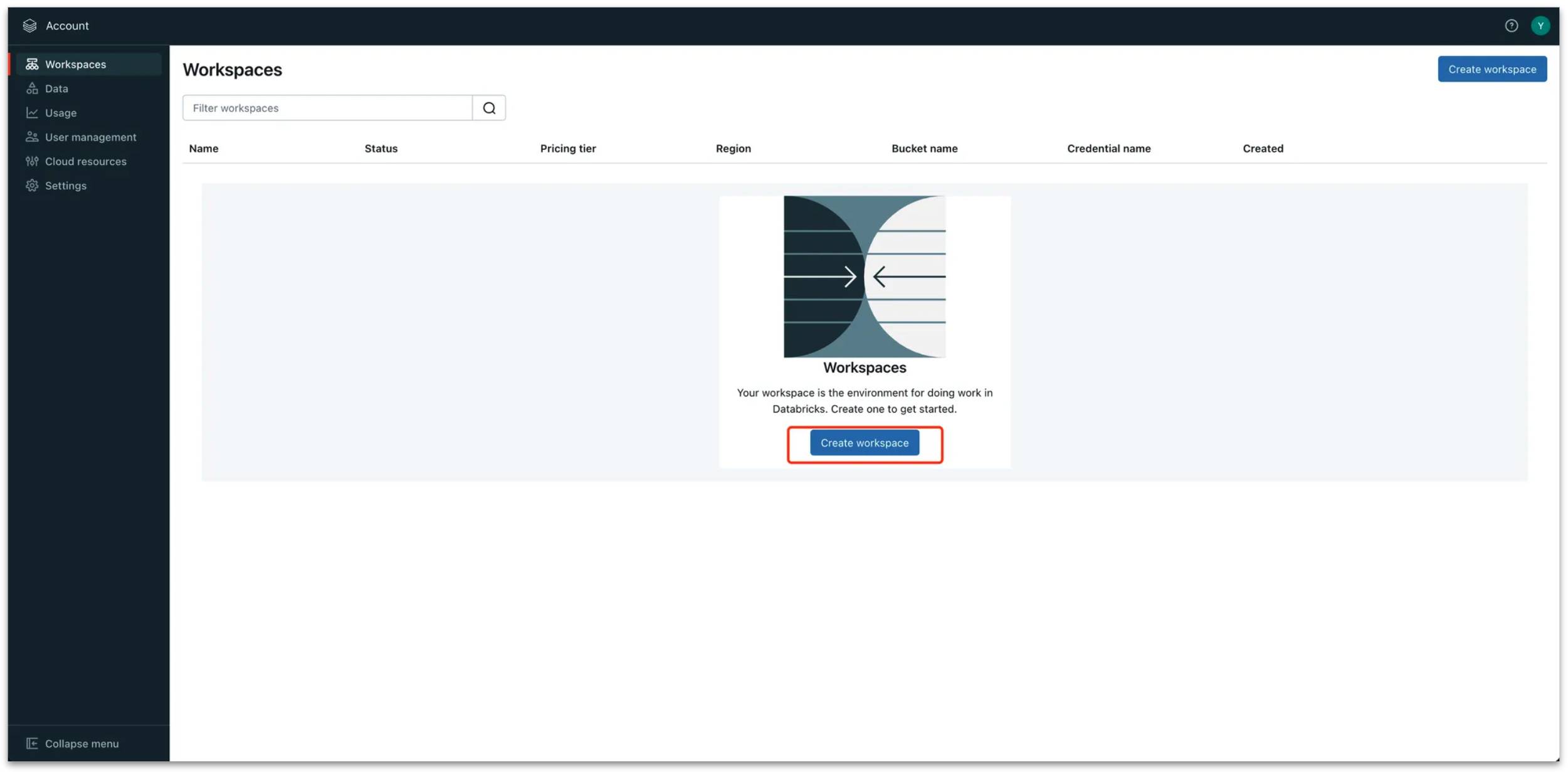1568x772 pixels.
Task: Click the Status column header
Action: (x=381, y=149)
